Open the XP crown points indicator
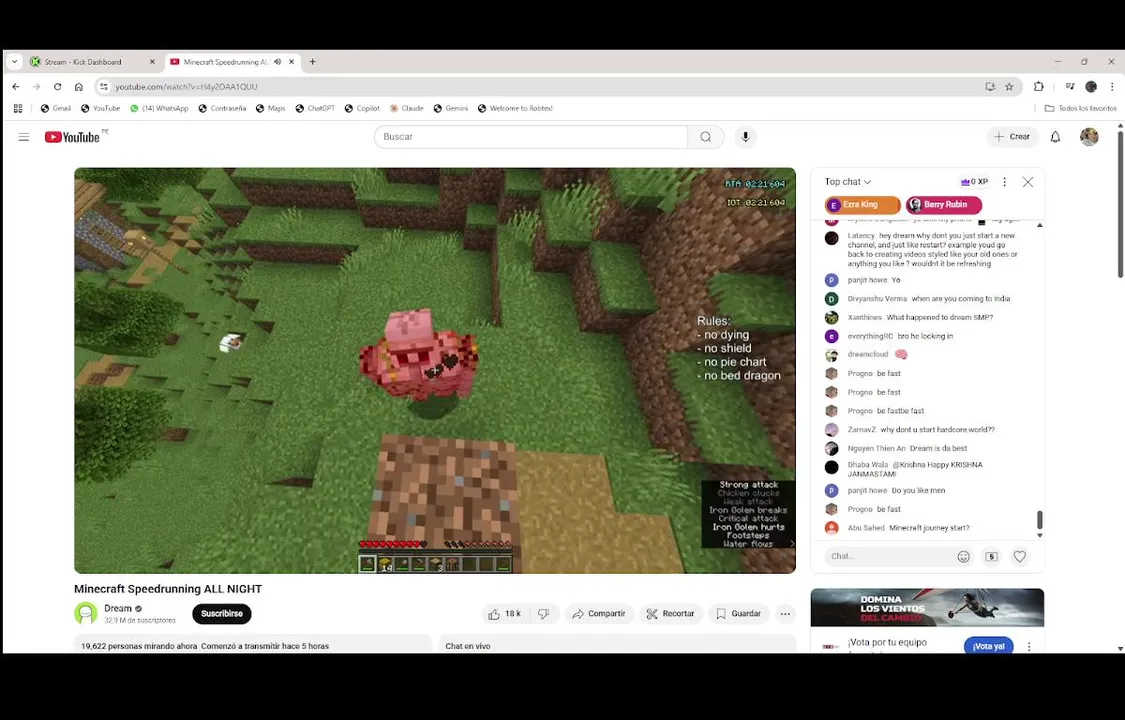This screenshot has height=720, width=1125. pos(974,182)
